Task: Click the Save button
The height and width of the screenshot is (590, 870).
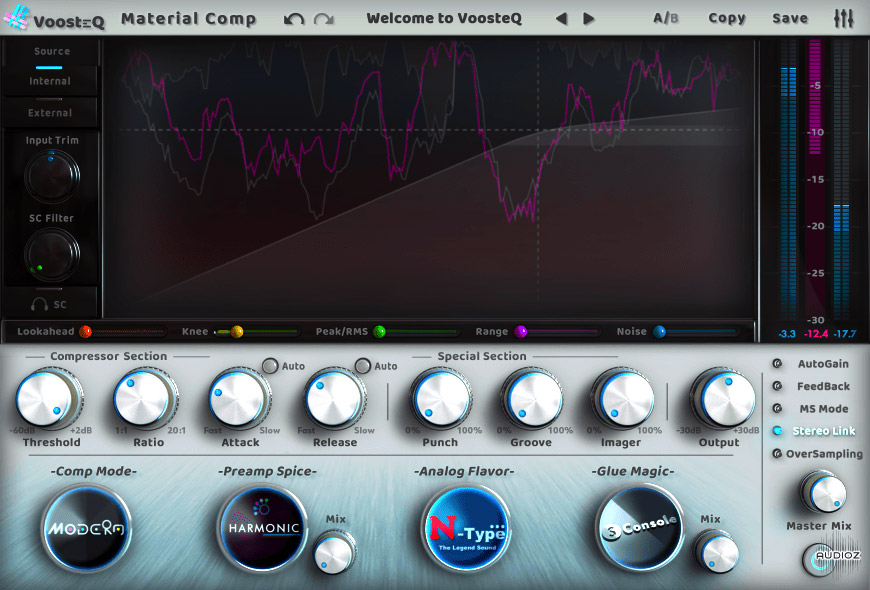Action: (x=790, y=18)
